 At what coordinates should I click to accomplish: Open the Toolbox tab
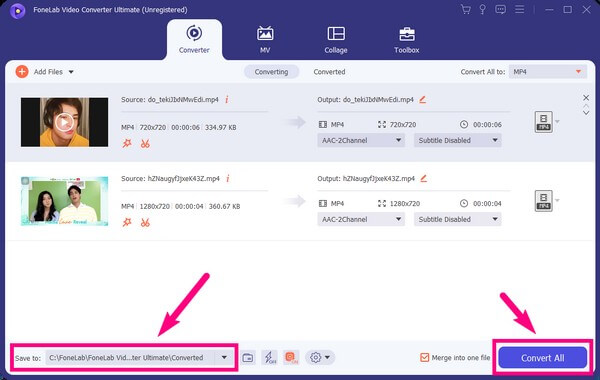coord(406,40)
